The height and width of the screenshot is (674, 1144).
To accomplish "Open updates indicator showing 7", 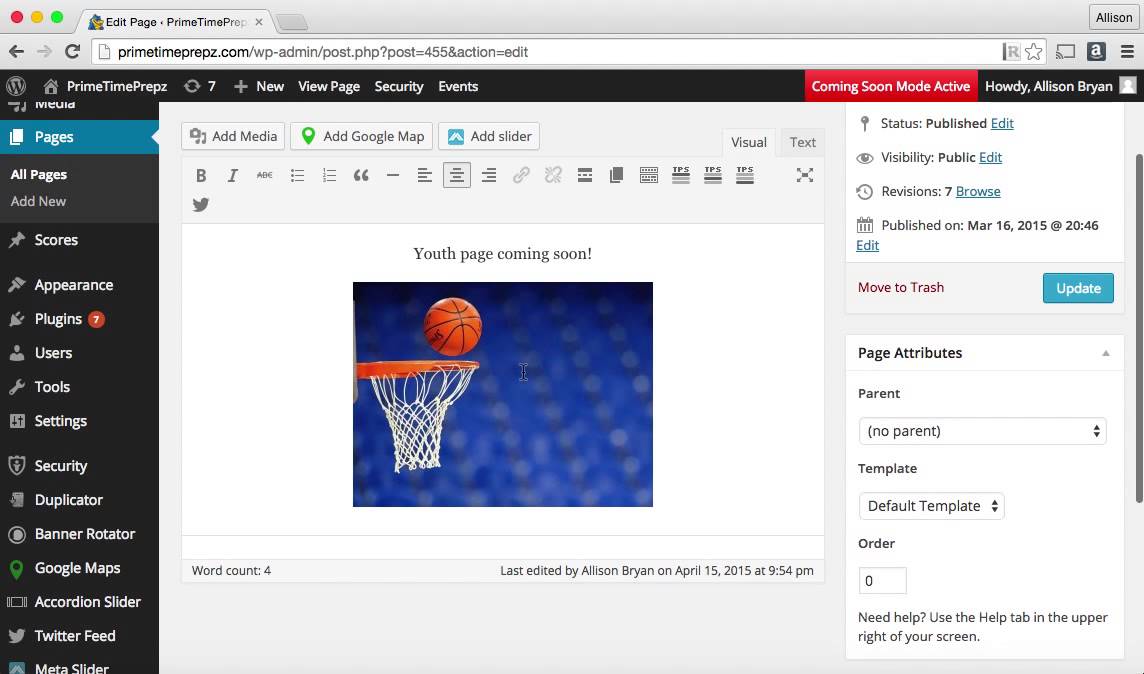I will tap(200, 86).
